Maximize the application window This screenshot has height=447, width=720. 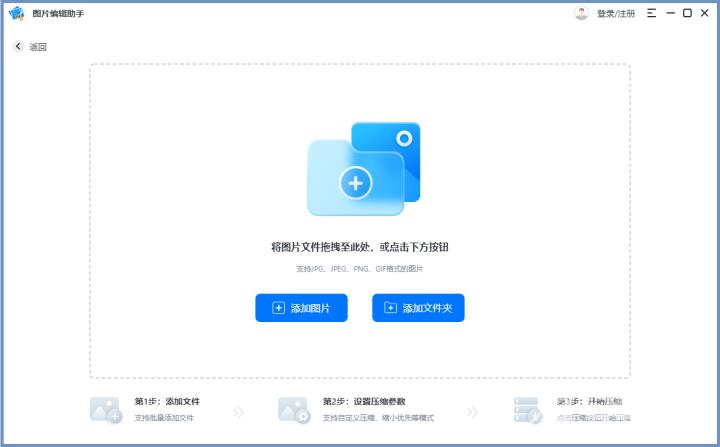687,13
